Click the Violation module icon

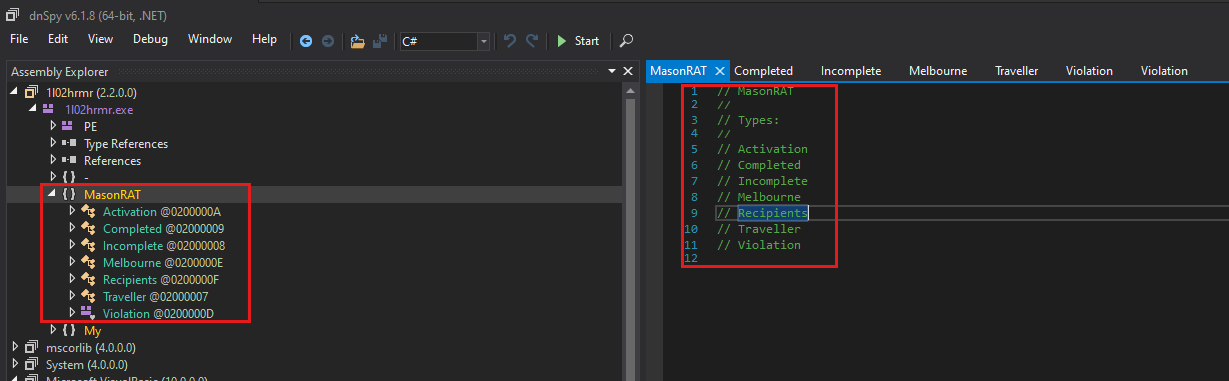pyautogui.click(x=87, y=313)
